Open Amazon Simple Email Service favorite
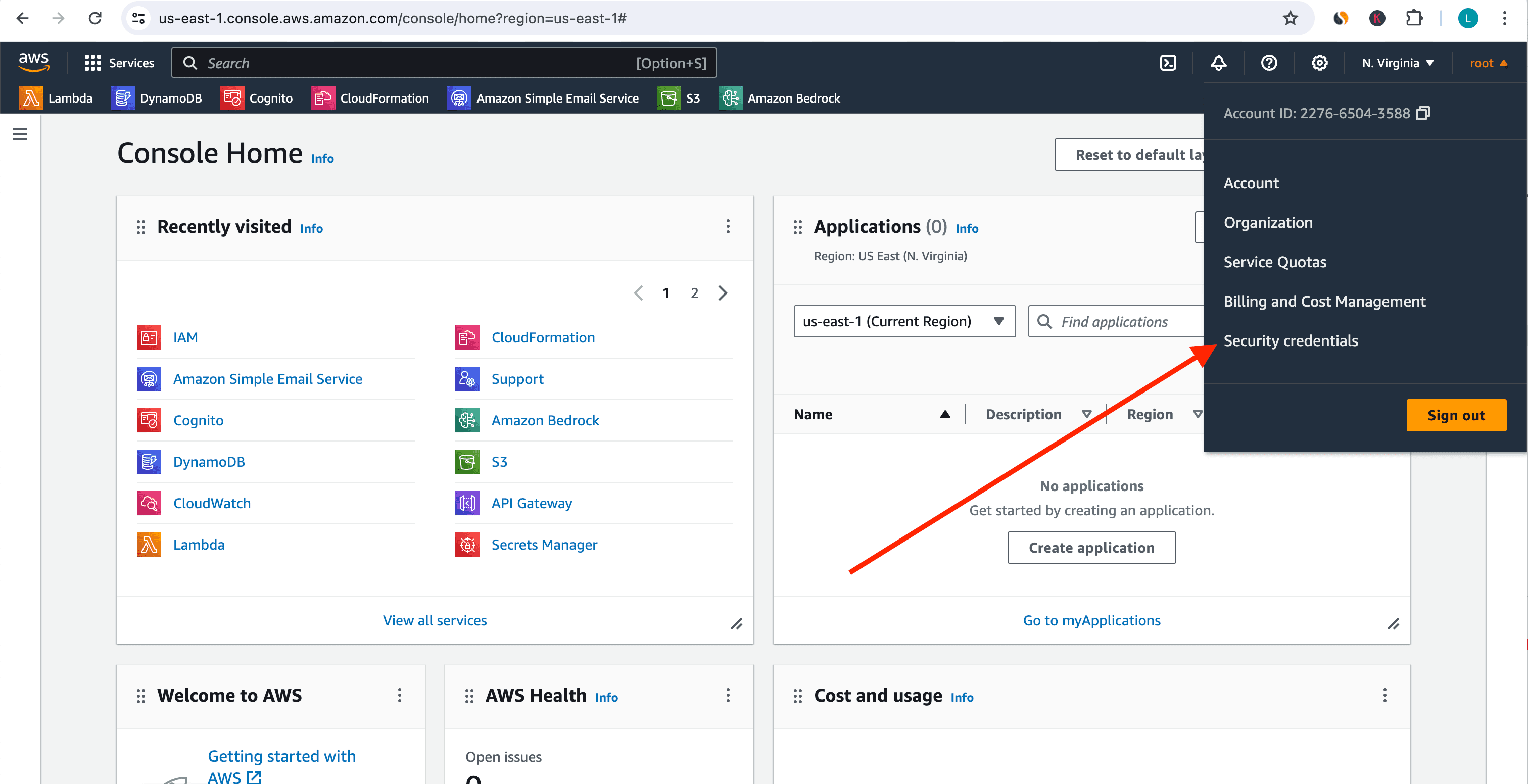The width and height of the screenshot is (1528, 784). pos(543,98)
